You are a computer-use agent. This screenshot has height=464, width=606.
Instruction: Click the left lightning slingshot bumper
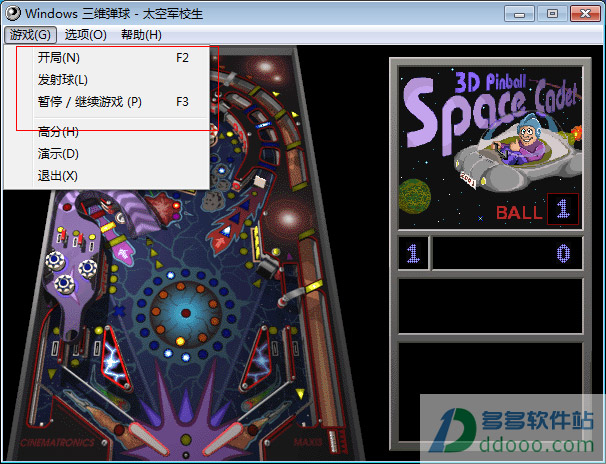point(115,358)
